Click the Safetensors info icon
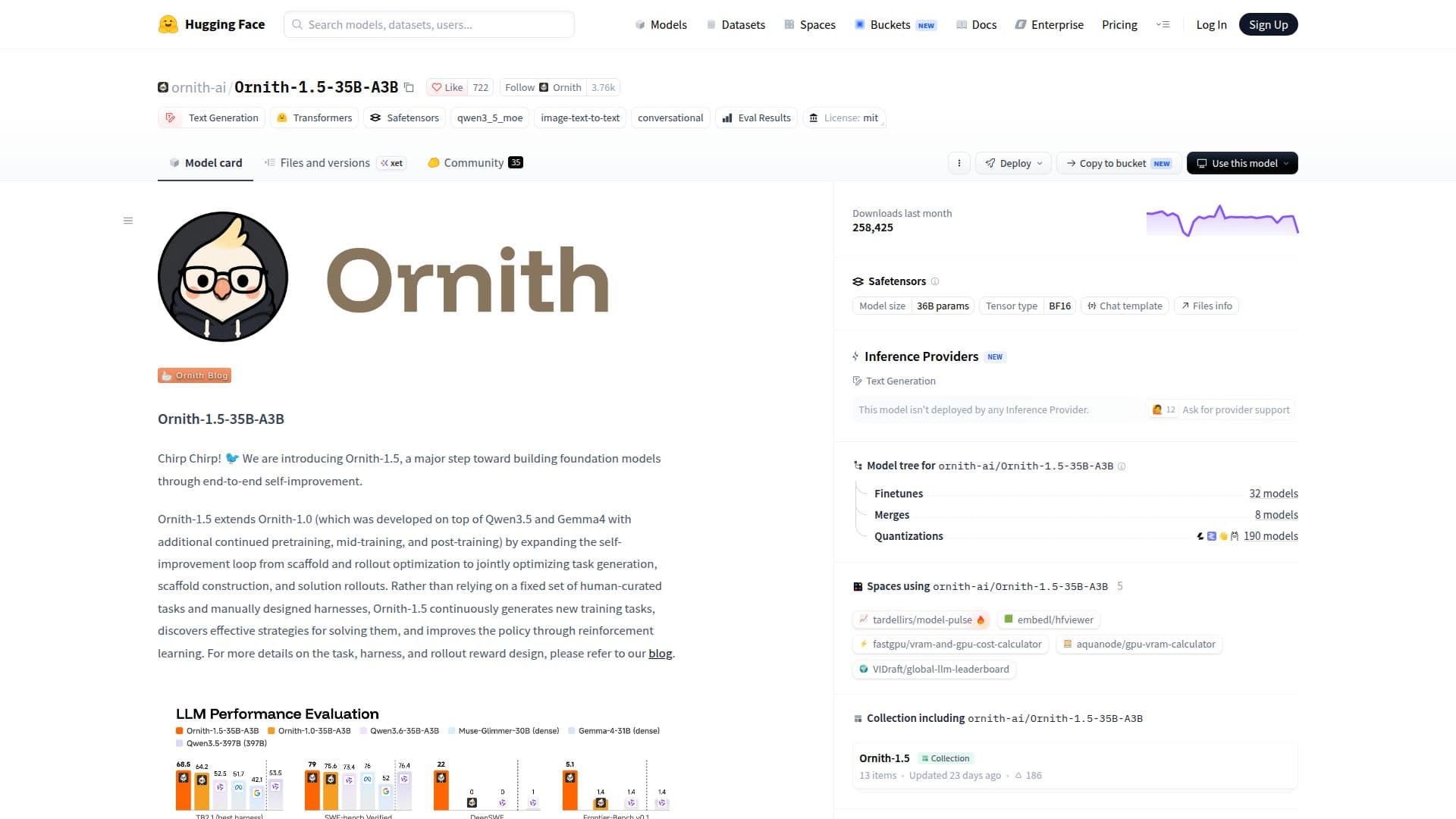 [935, 281]
